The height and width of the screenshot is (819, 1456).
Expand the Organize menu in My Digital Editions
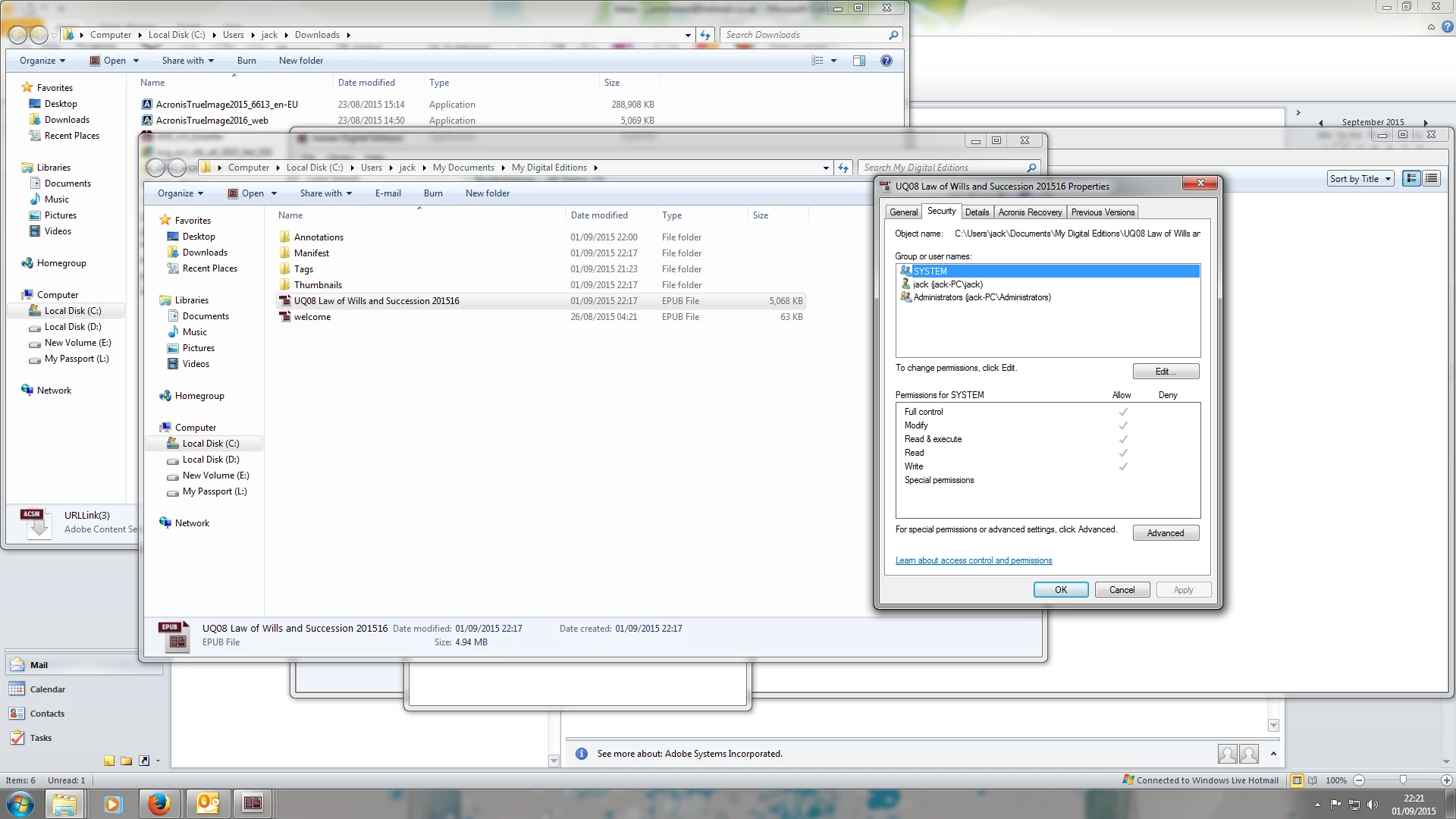180,193
